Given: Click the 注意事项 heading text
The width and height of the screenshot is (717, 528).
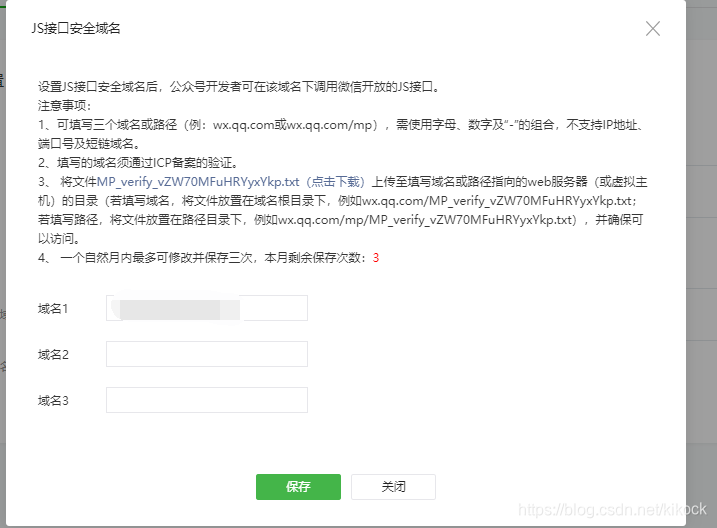Looking at the screenshot, I should click(x=64, y=106).
